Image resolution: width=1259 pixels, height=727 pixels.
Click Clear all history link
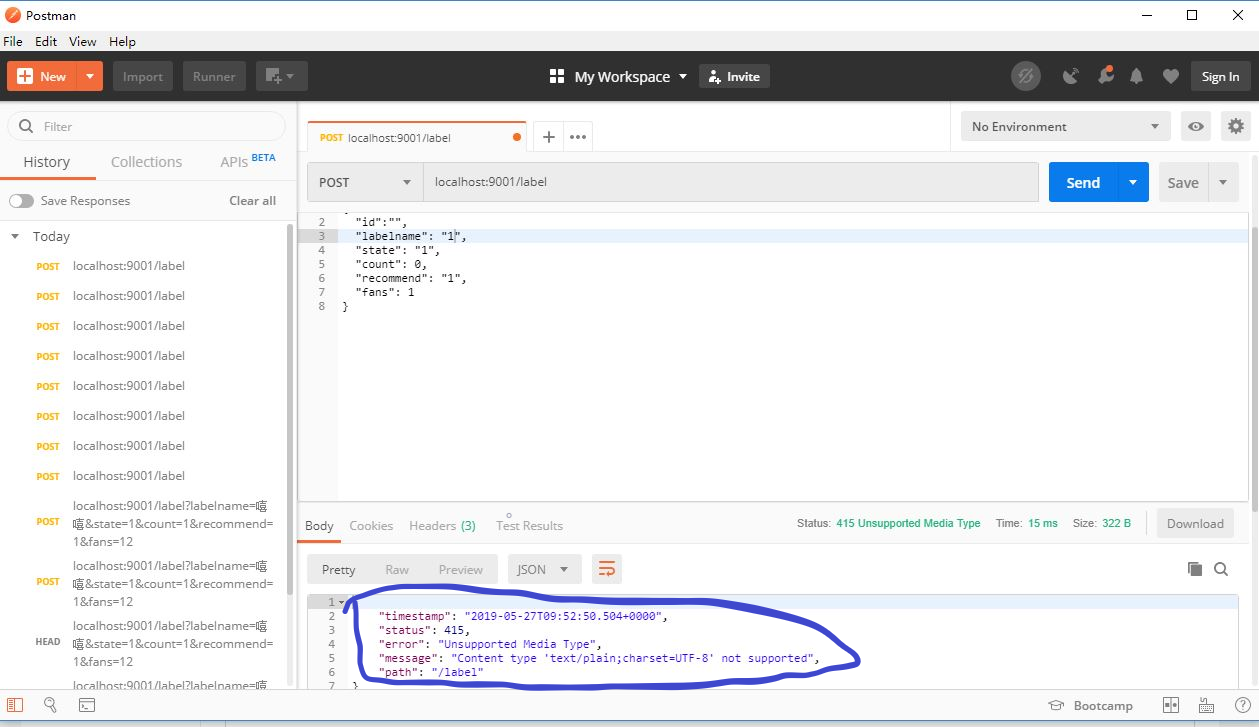pyautogui.click(x=252, y=201)
